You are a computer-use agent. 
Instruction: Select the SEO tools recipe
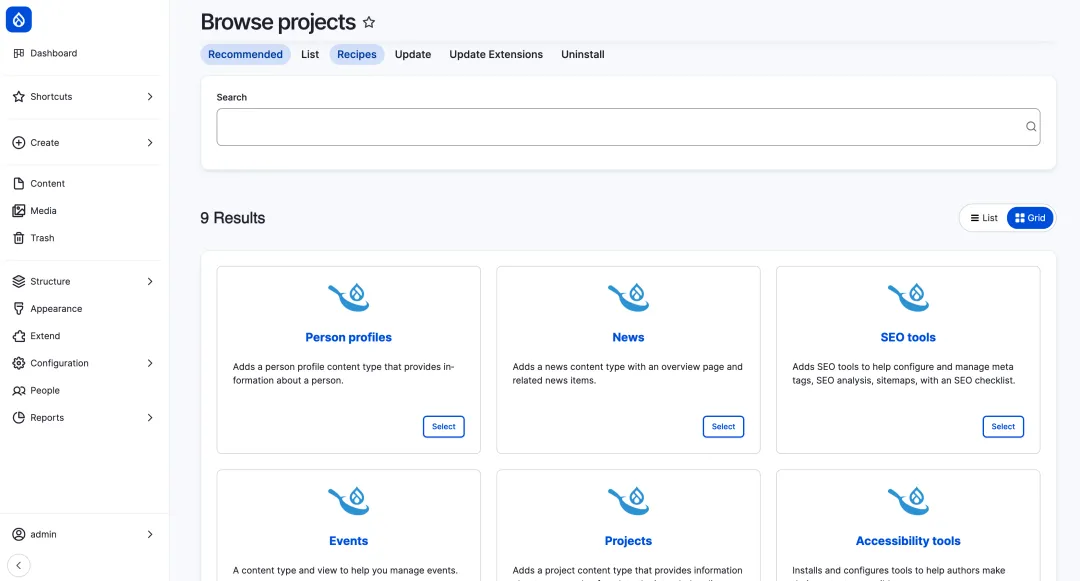[1003, 426]
